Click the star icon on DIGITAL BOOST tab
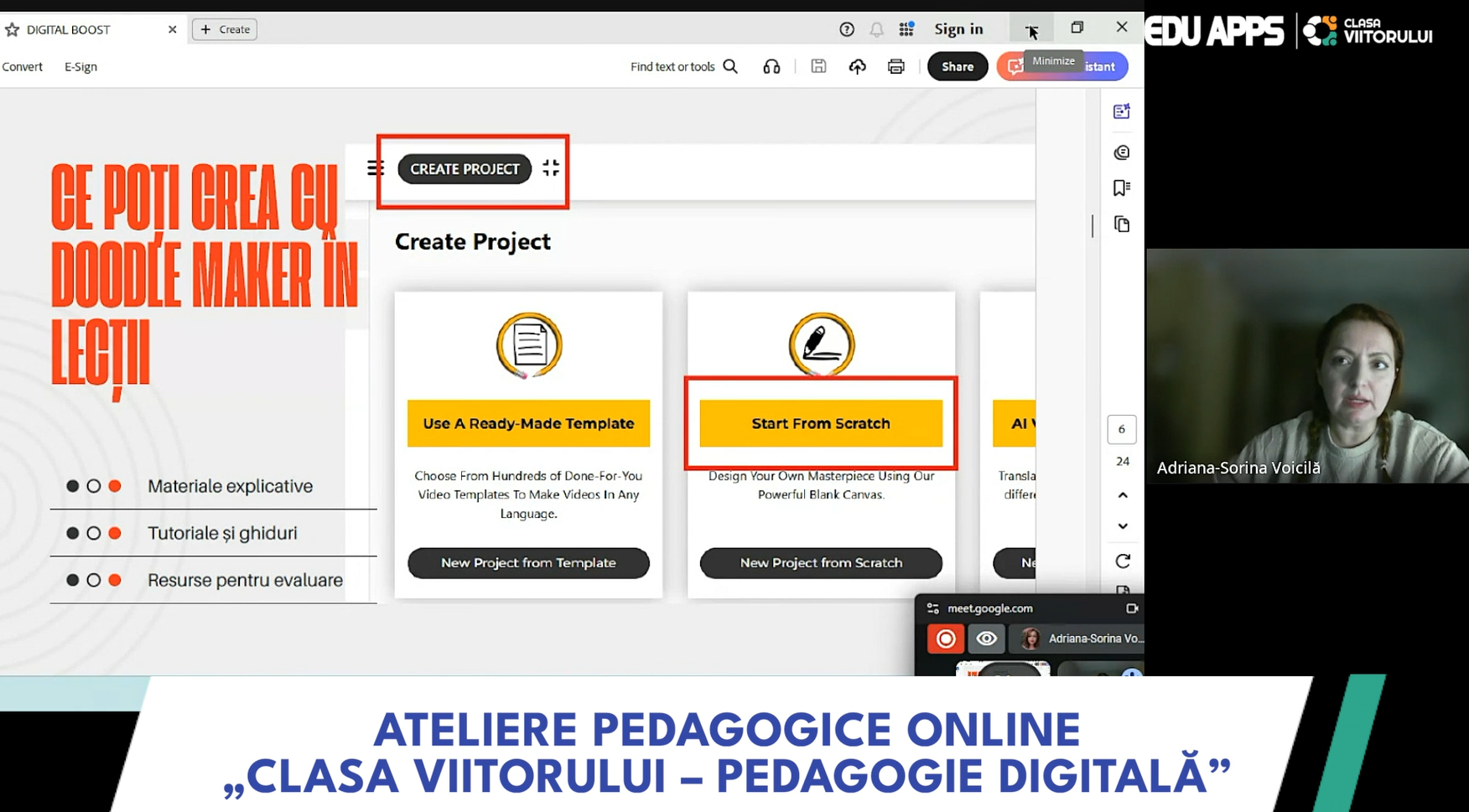The width and height of the screenshot is (1469, 812). (12, 29)
